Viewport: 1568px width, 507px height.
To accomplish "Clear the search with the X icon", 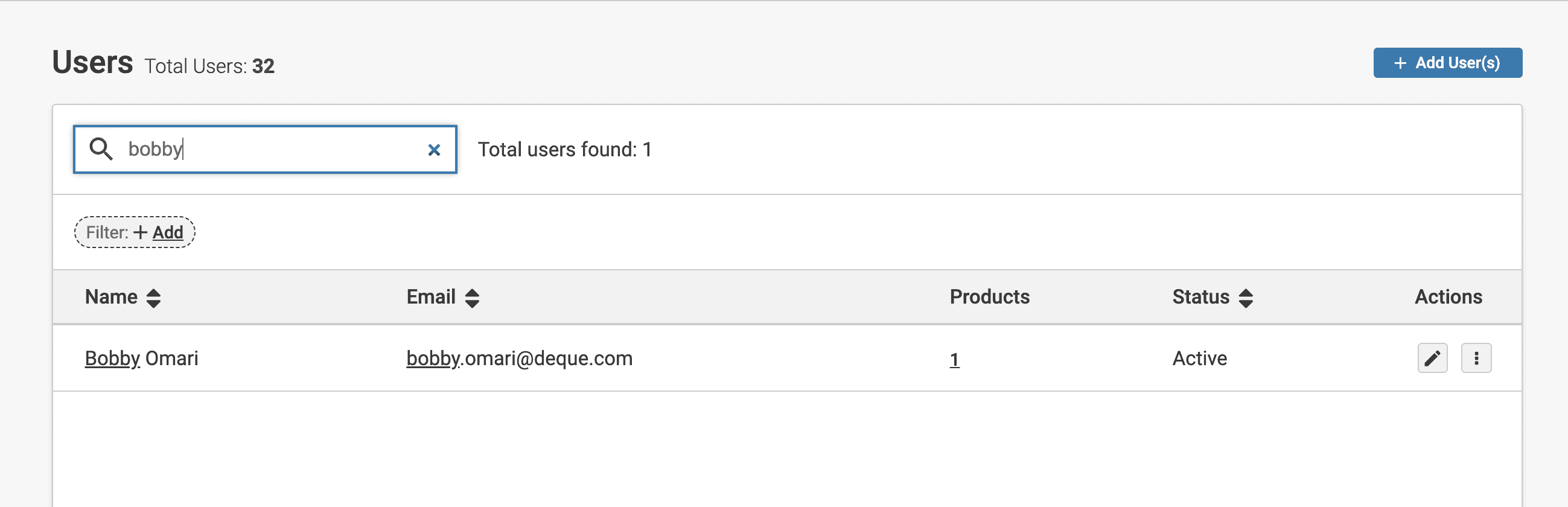I will pyautogui.click(x=434, y=150).
